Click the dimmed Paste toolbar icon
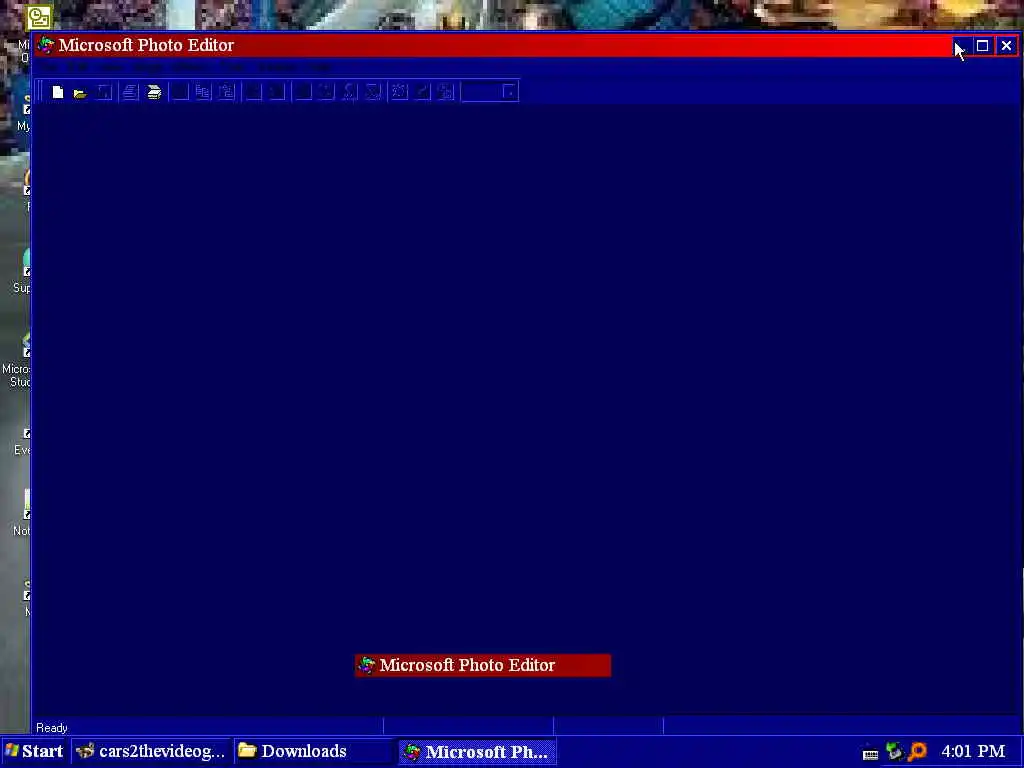This screenshot has height=768, width=1024. 227,92
